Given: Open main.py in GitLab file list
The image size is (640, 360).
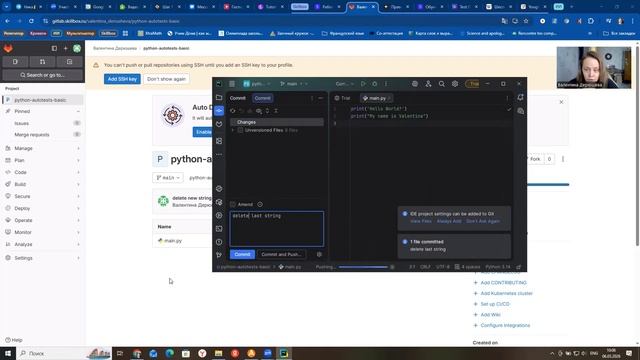Looking at the screenshot, I should (173, 241).
